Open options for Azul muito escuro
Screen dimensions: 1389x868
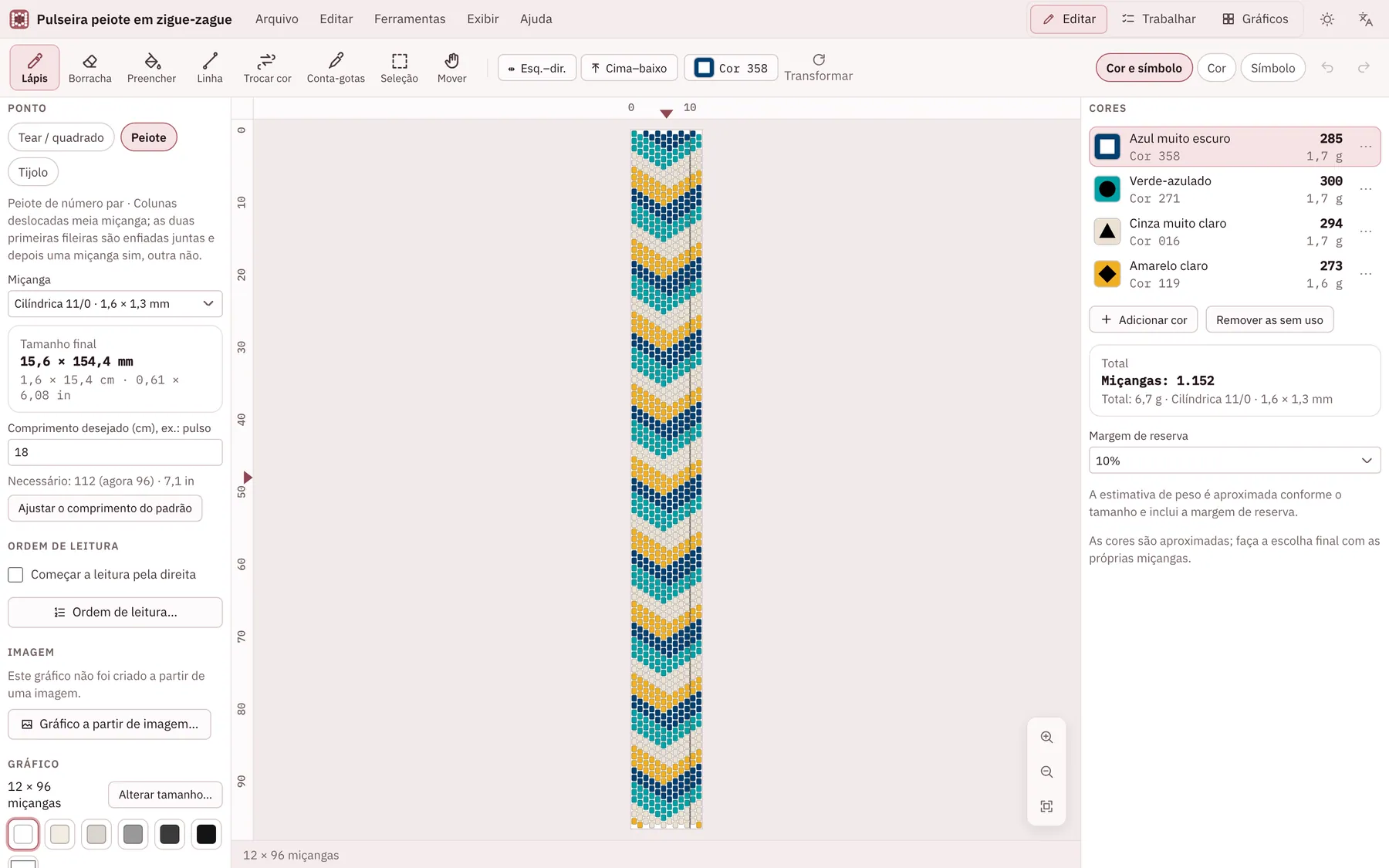tap(1366, 147)
